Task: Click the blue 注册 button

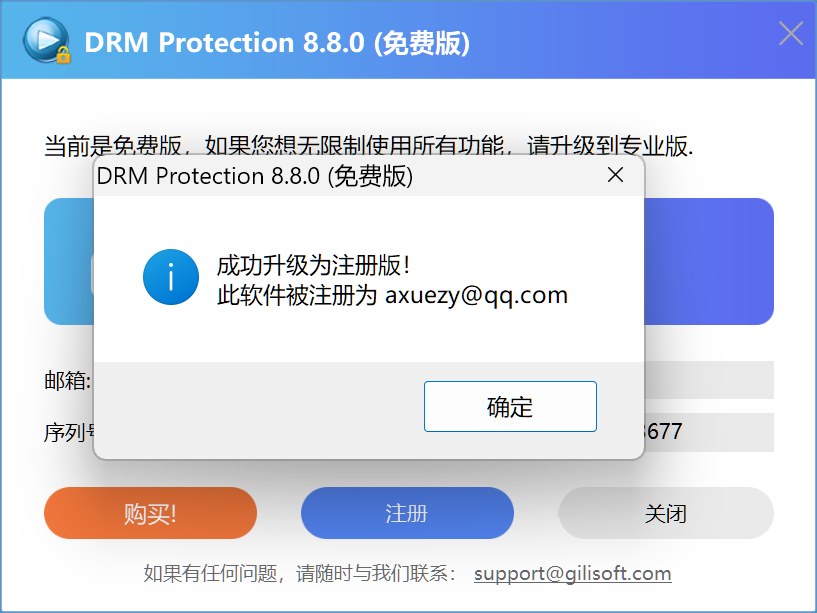Action: [x=407, y=514]
